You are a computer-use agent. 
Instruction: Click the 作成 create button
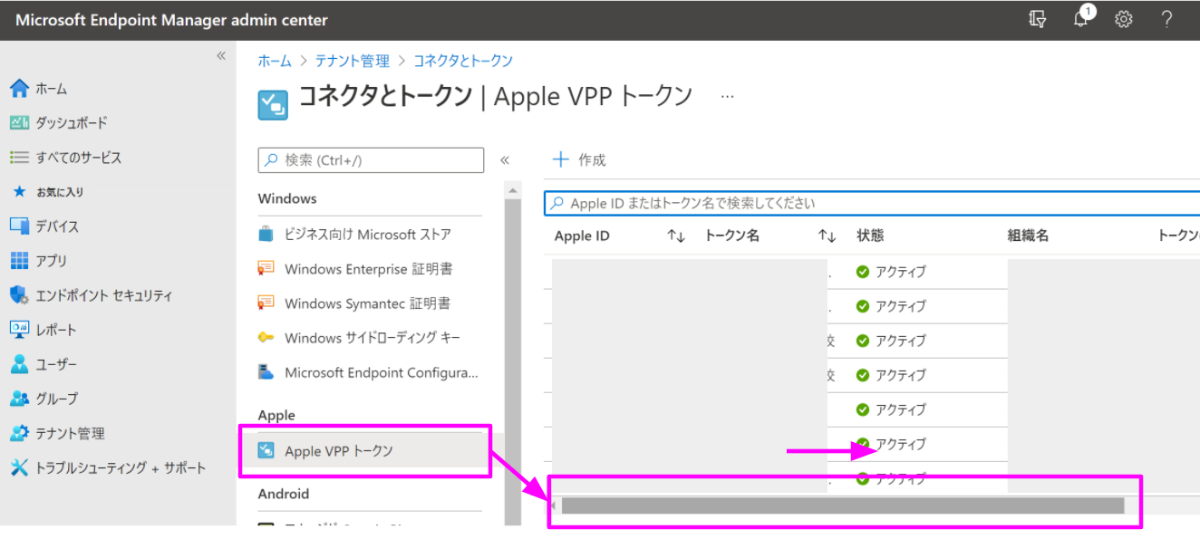(580, 160)
